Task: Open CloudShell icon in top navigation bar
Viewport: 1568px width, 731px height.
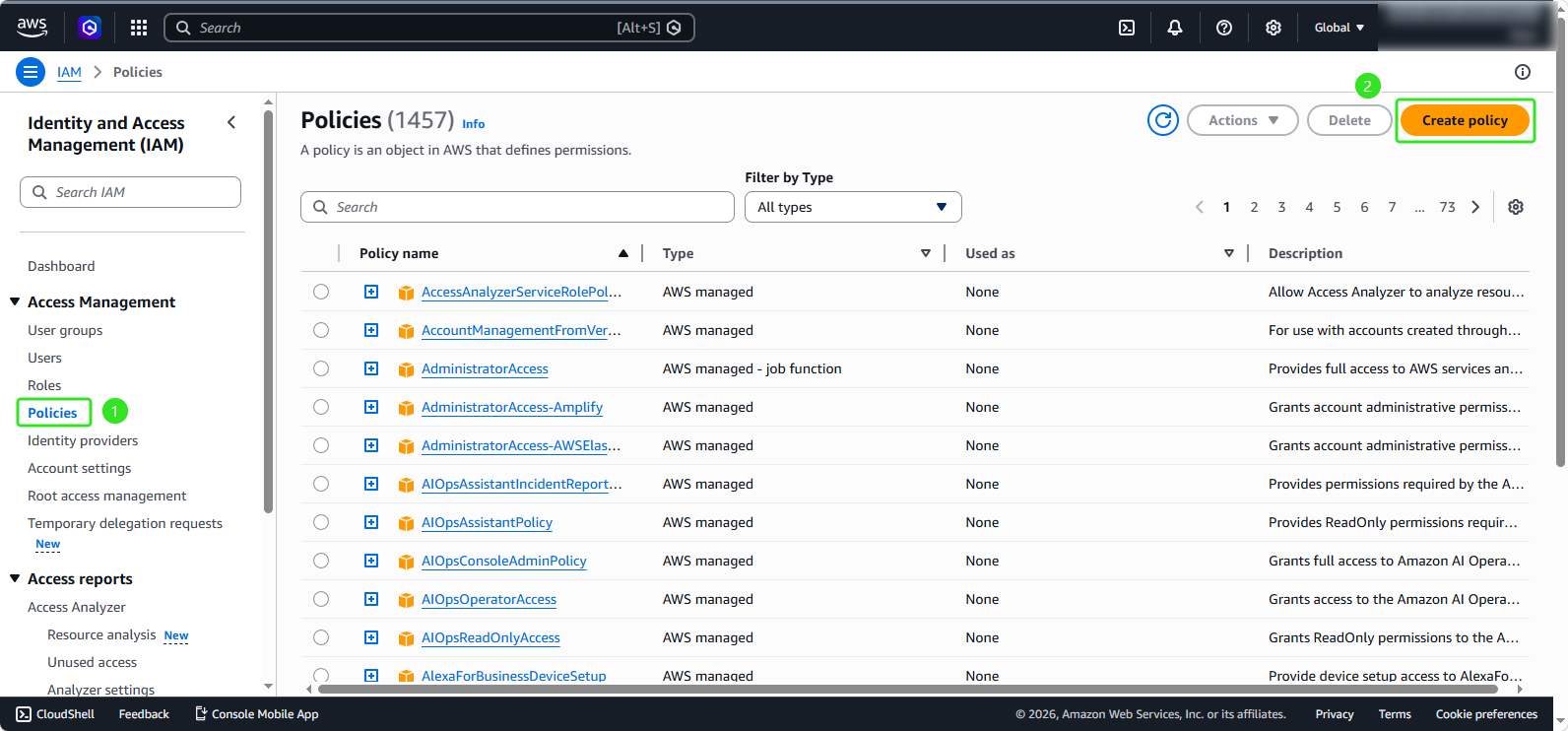Action: coord(1127,28)
